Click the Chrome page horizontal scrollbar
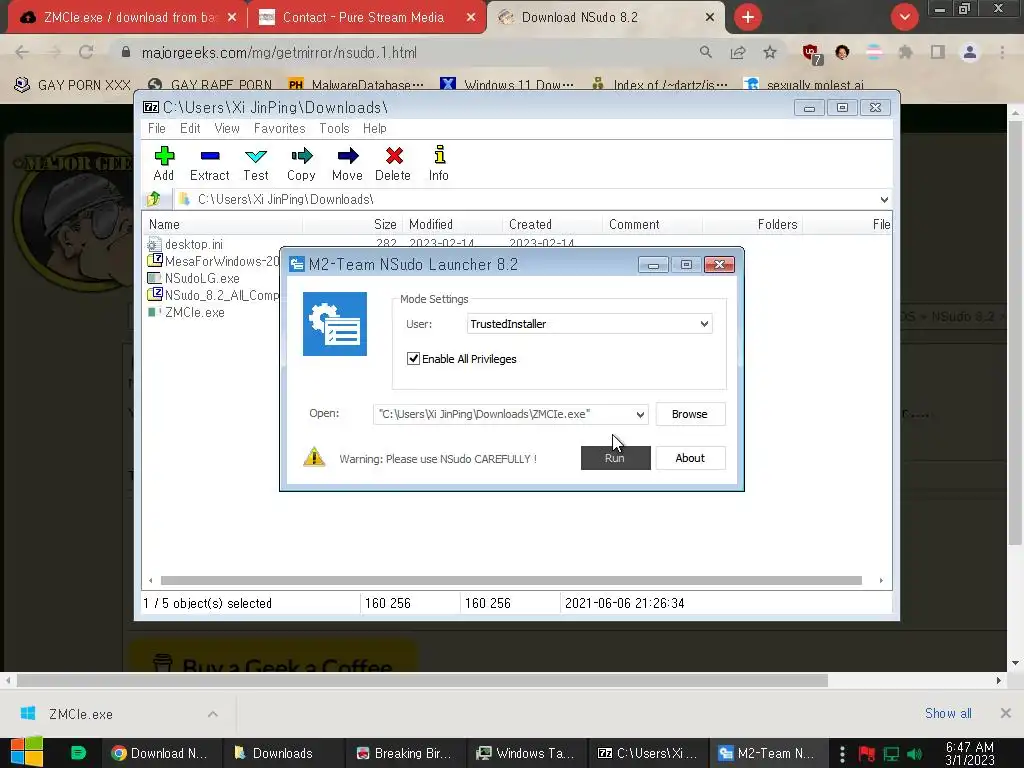Image resolution: width=1024 pixels, height=768 pixels. pos(422,680)
